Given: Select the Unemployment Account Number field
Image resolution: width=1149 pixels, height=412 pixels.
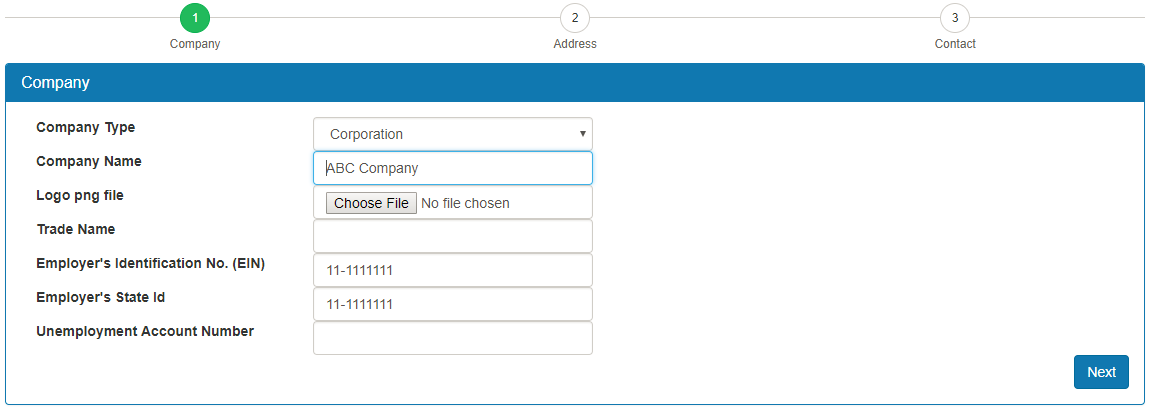Looking at the screenshot, I should (452, 338).
